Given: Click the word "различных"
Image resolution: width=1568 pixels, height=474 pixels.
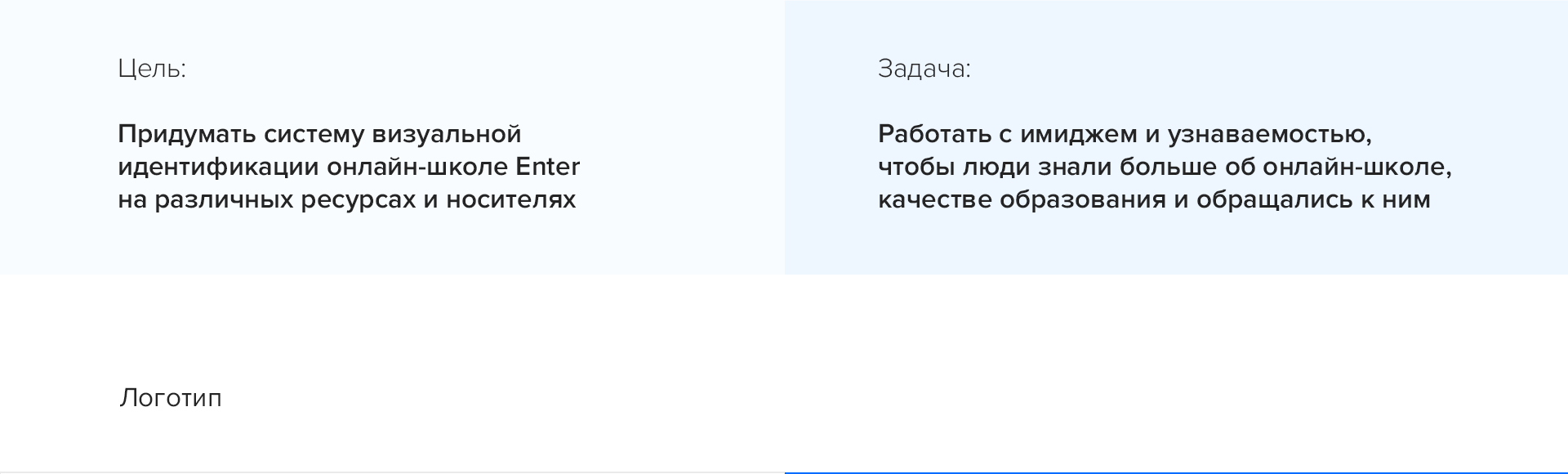Looking at the screenshot, I should pos(224,199).
